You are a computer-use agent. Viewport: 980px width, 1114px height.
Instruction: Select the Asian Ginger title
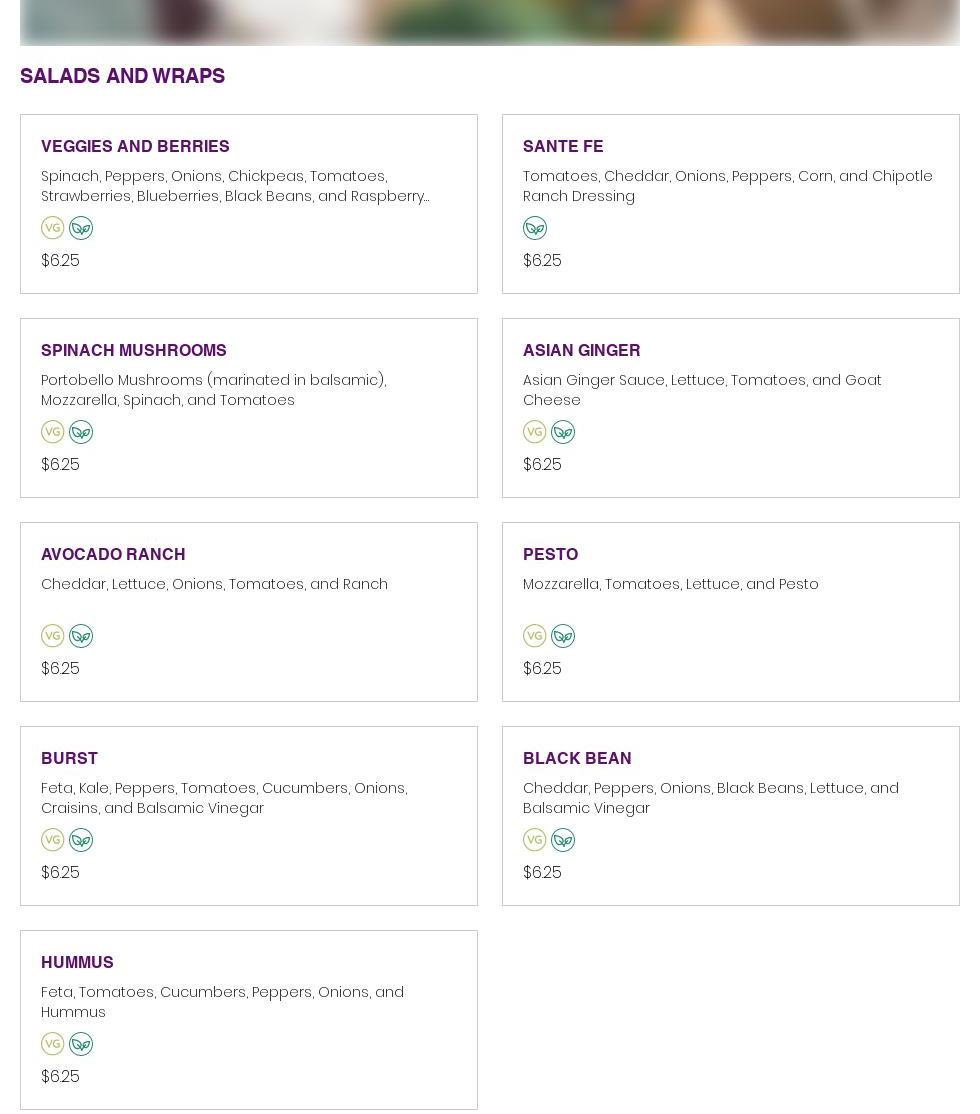click(x=581, y=350)
